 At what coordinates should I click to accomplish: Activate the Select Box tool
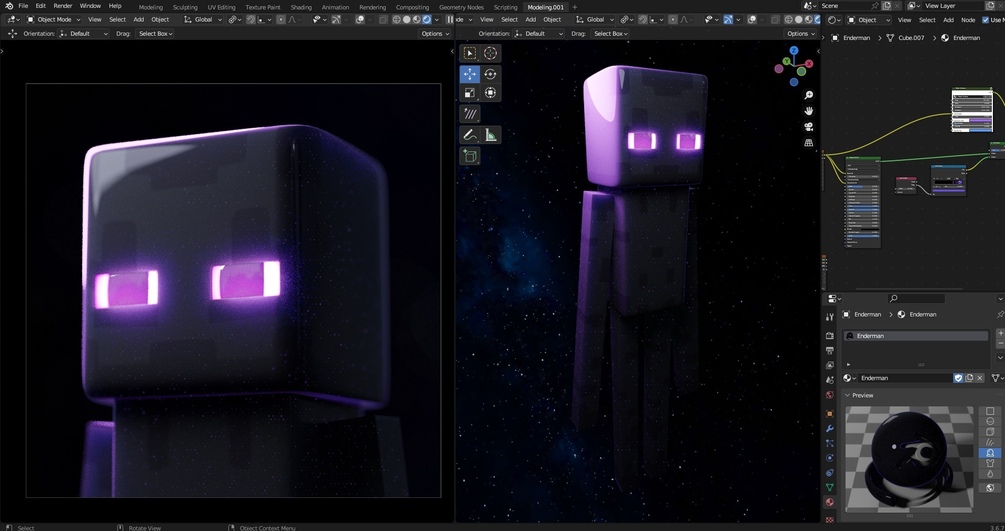tap(470, 53)
